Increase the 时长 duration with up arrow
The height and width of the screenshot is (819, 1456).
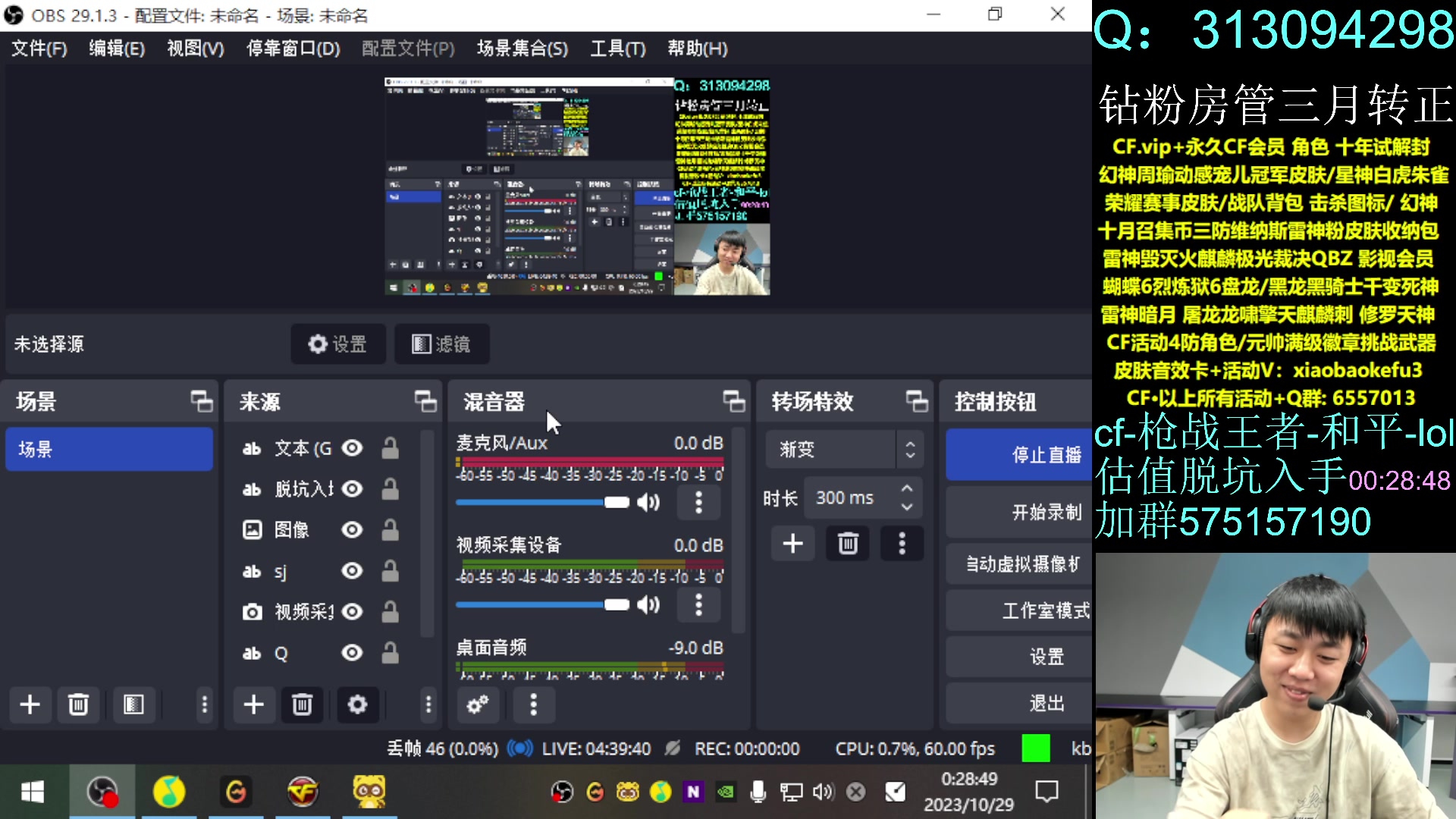coord(907,489)
